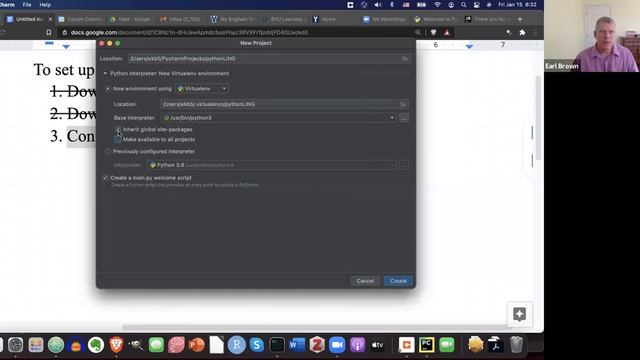The image size is (640, 360).
Task: Click the volume icon in menu bar
Action: click(378, 5)
